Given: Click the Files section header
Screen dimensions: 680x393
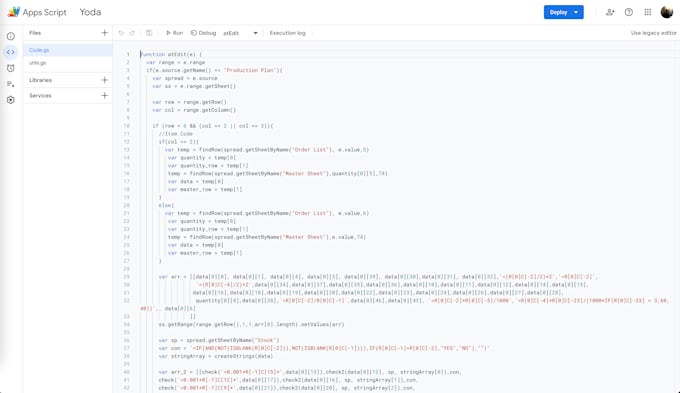Looking at the screenshot, I should 35,33.
